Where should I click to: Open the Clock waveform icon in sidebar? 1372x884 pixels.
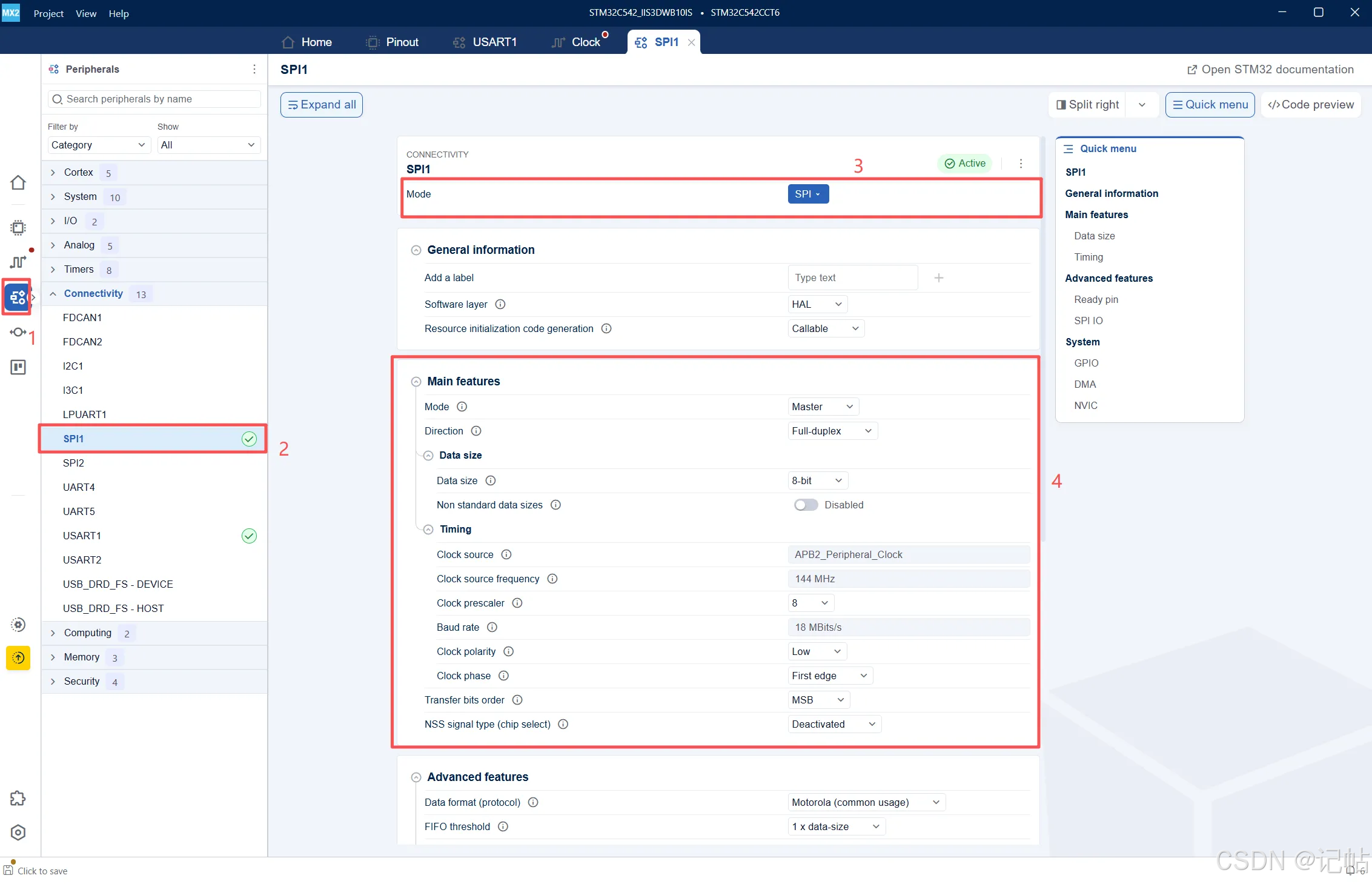tap(18, 262)
